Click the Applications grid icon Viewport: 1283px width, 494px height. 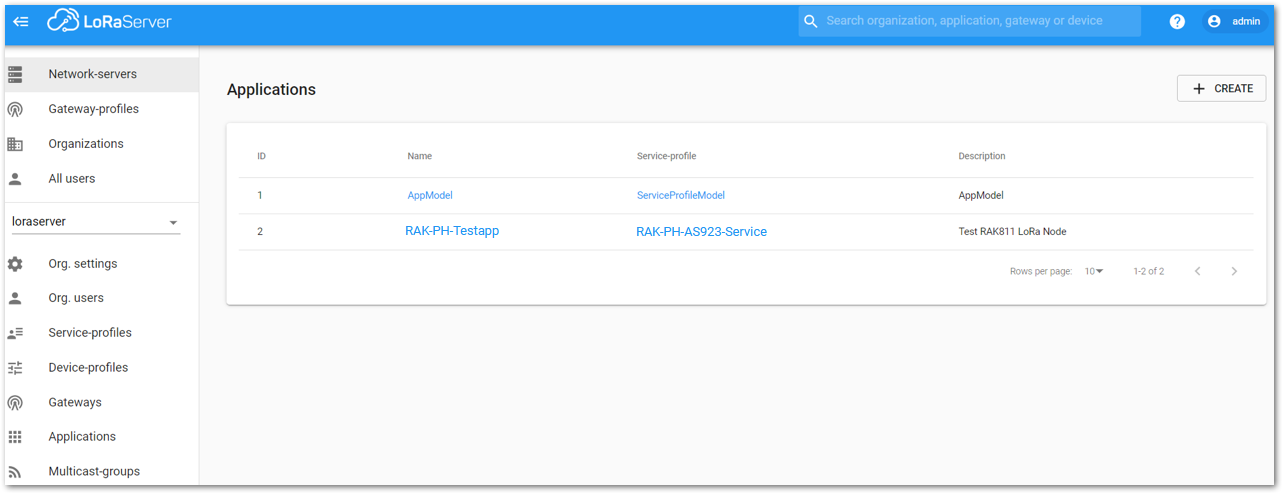coord(15,437)
